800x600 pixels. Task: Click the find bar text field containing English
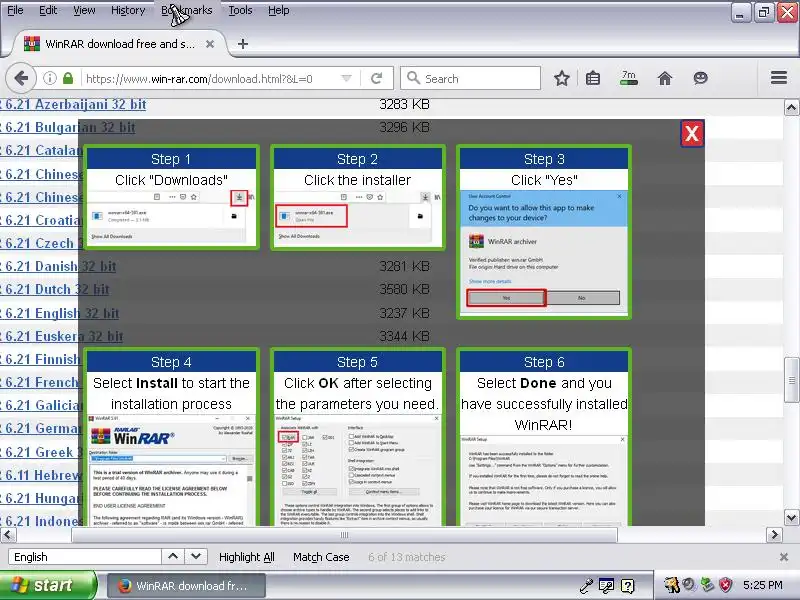pos(85,557)
